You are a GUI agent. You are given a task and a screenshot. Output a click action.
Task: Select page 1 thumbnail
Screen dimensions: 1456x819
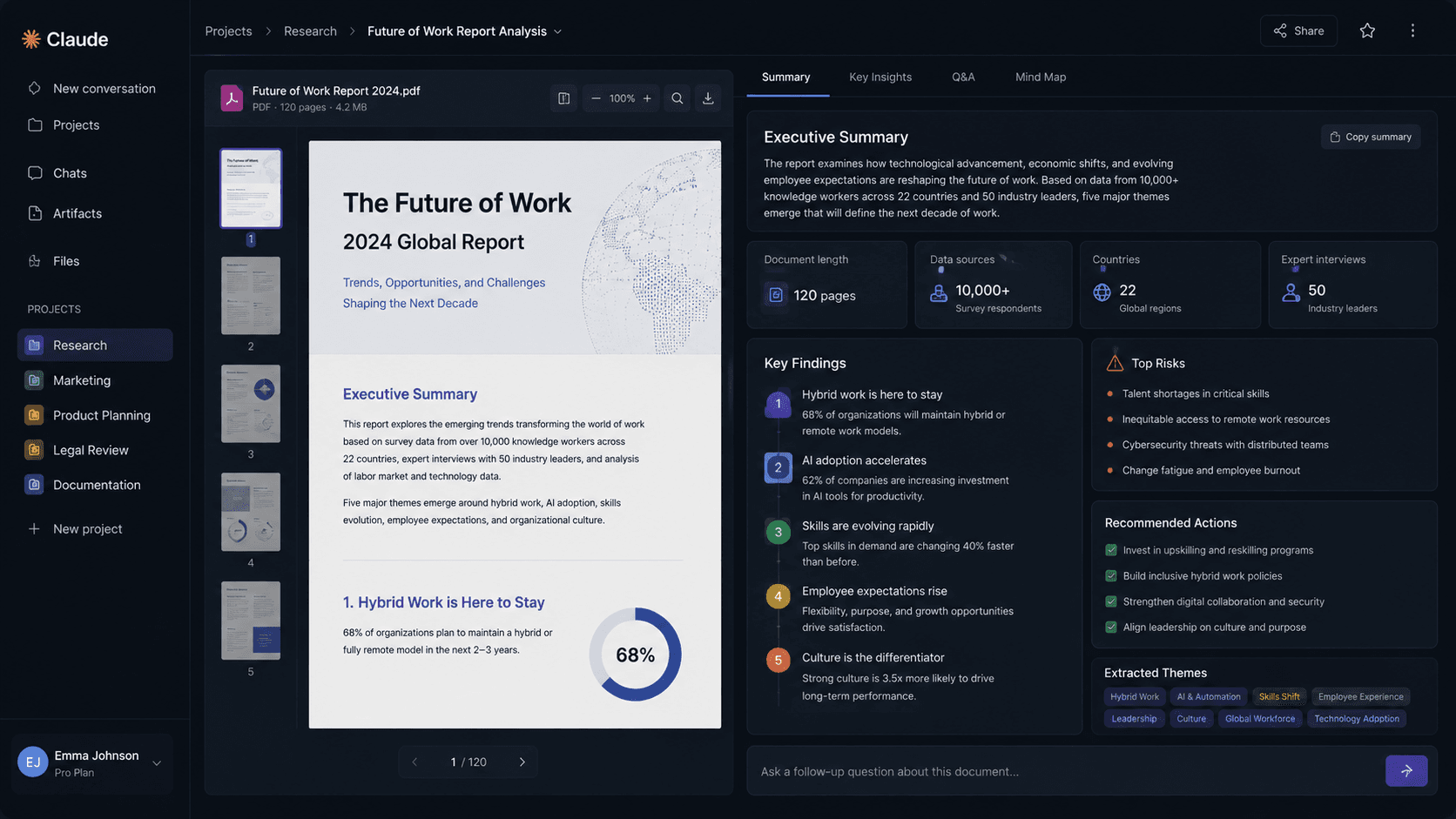point(251,188)
